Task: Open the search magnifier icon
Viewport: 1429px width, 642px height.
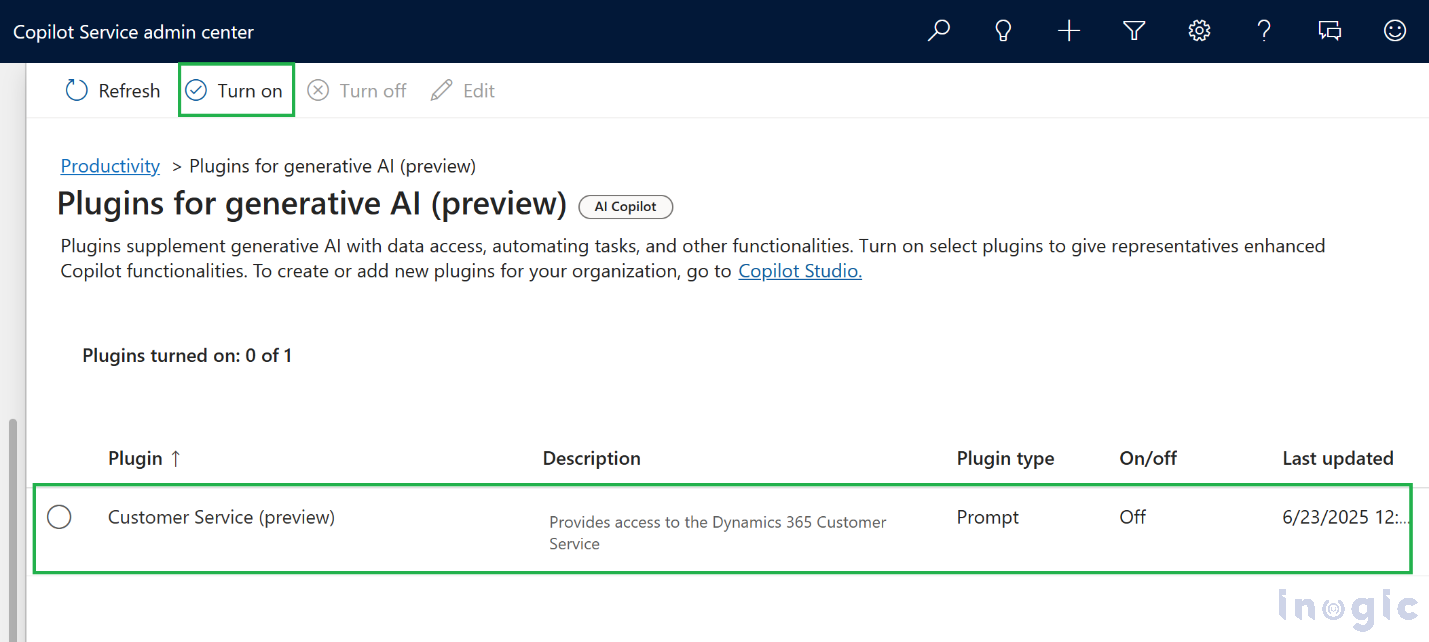Action: coord(938,31)
